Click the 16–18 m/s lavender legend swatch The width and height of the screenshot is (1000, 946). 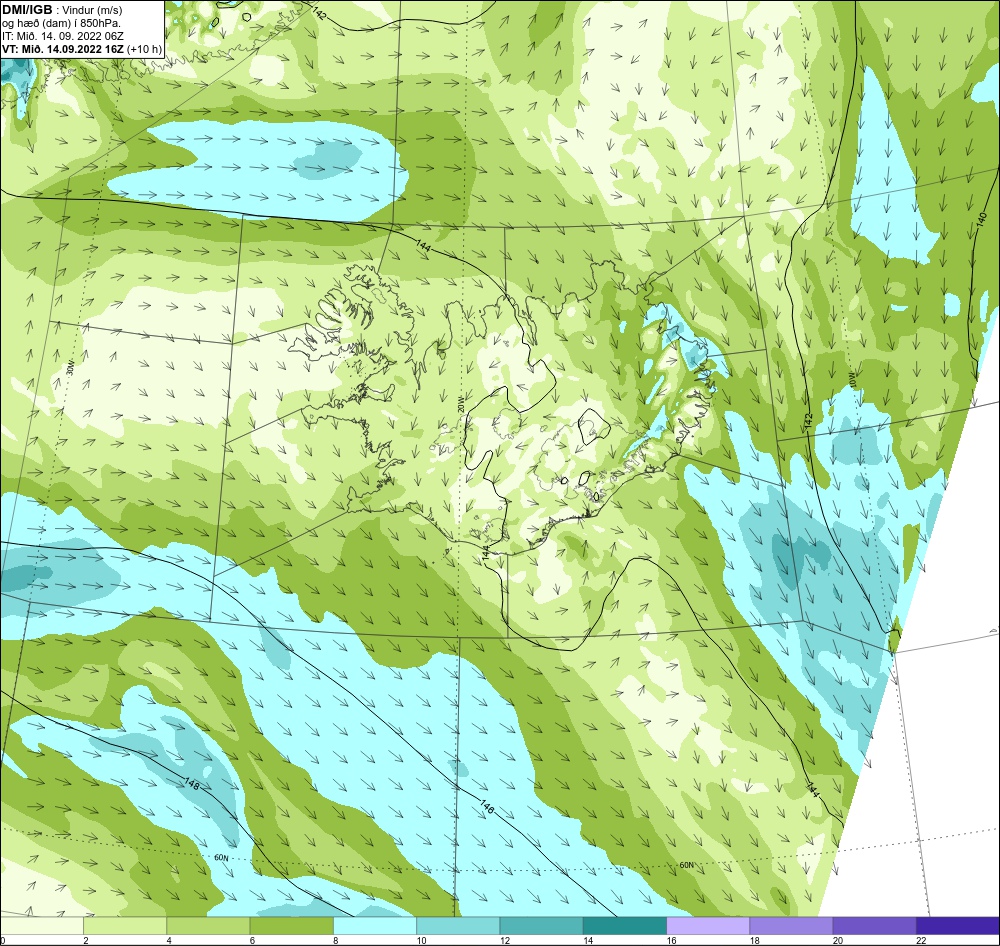point(708,925)
